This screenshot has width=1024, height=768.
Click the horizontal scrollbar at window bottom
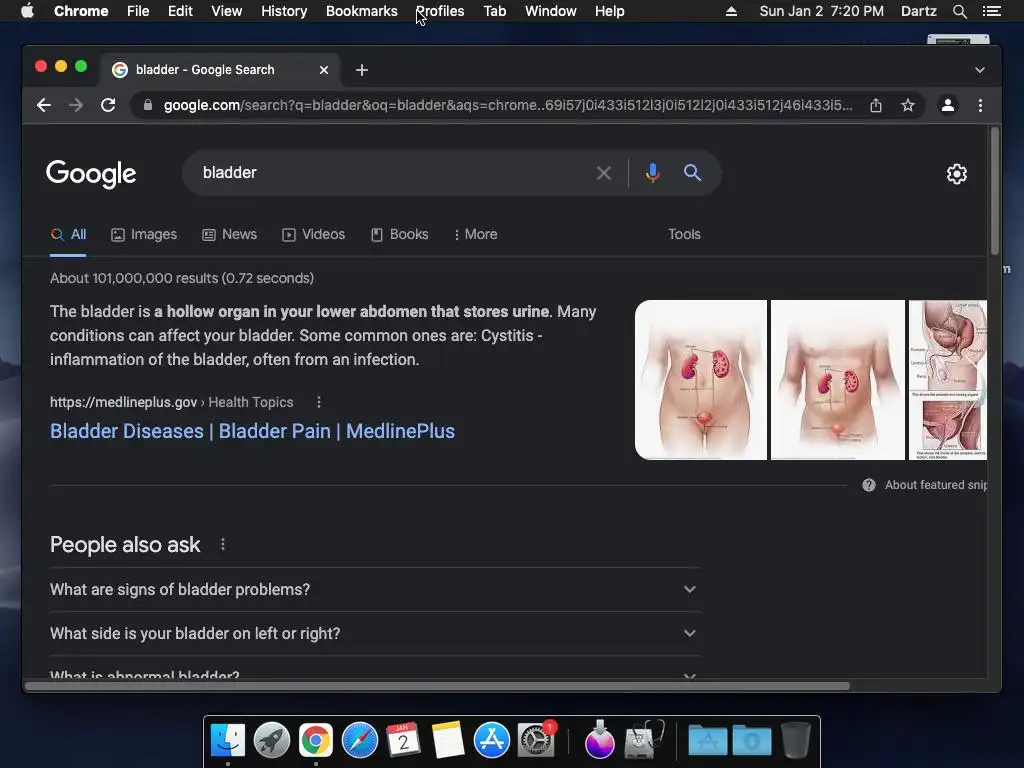click(438, 686)
